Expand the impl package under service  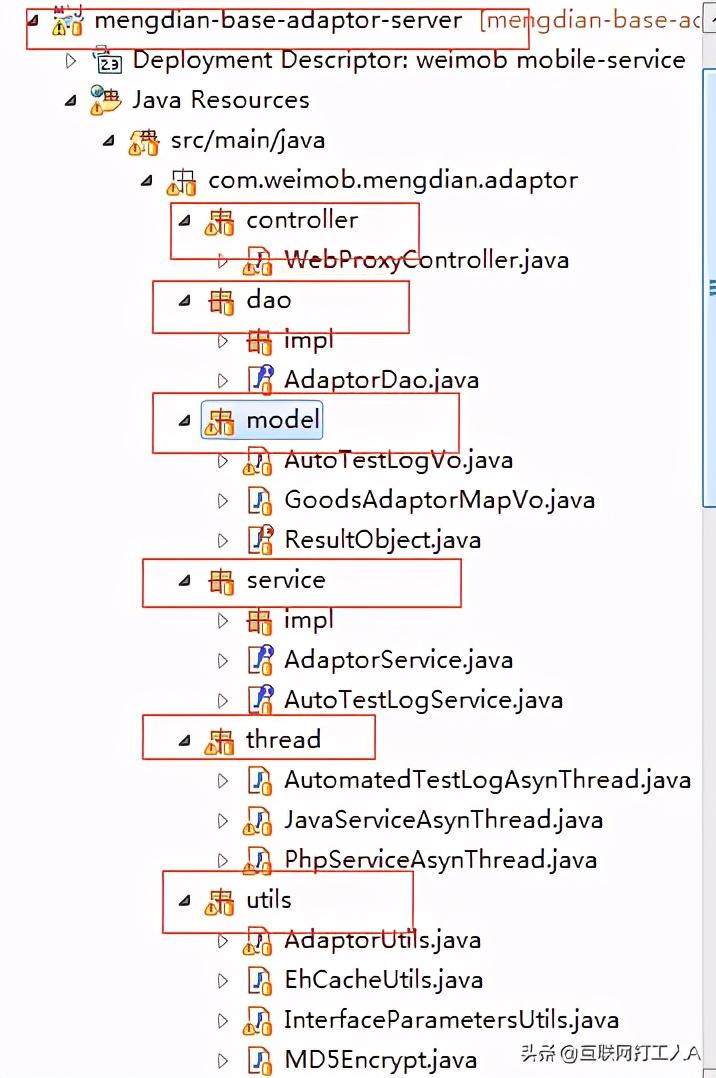(223, 620)
